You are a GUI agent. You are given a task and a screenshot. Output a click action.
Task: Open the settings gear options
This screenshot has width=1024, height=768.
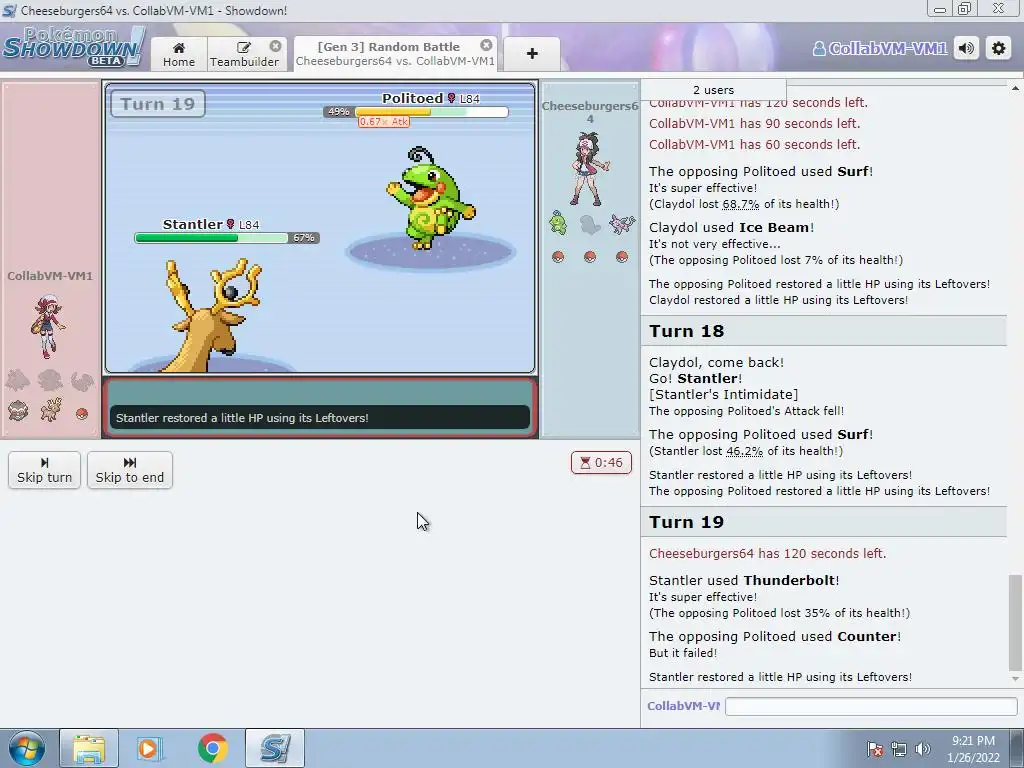point(999,48)
